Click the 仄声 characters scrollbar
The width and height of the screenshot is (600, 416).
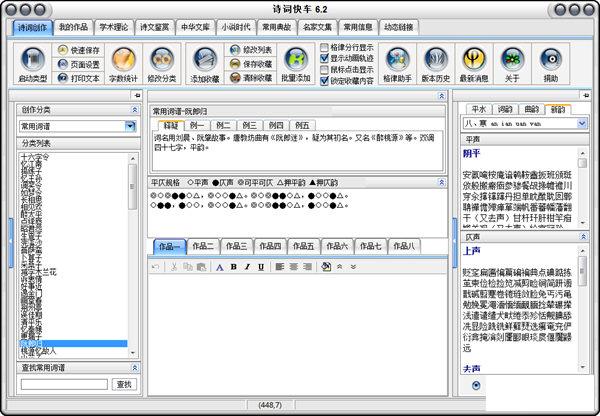pos(582,309)
